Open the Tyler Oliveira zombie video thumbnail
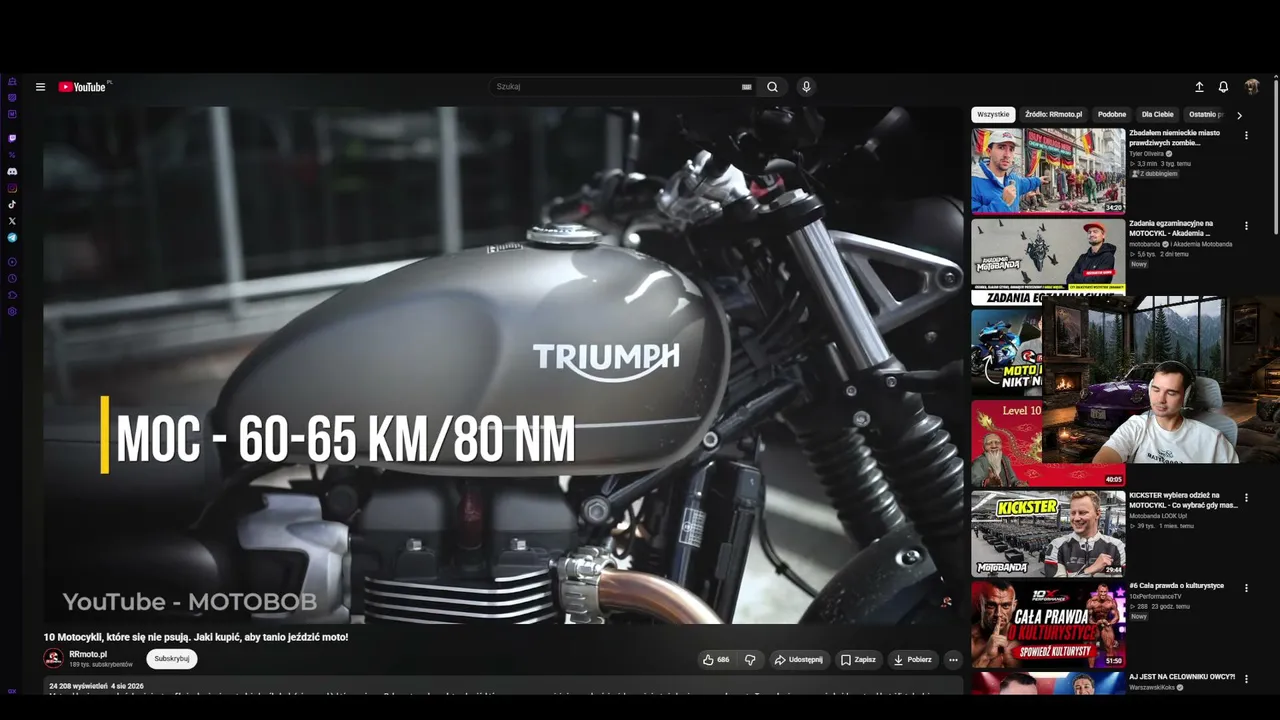 coord(1048,171)
